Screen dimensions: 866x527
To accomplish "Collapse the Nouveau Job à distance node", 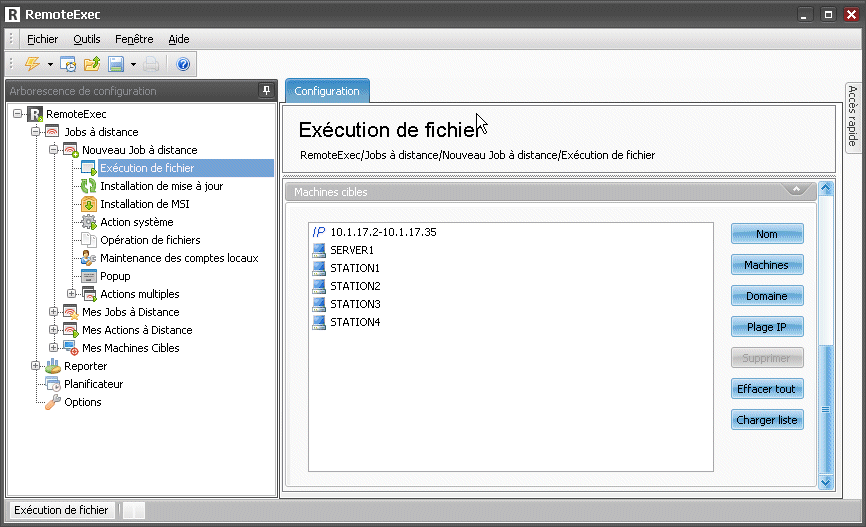I will (54, 150).
